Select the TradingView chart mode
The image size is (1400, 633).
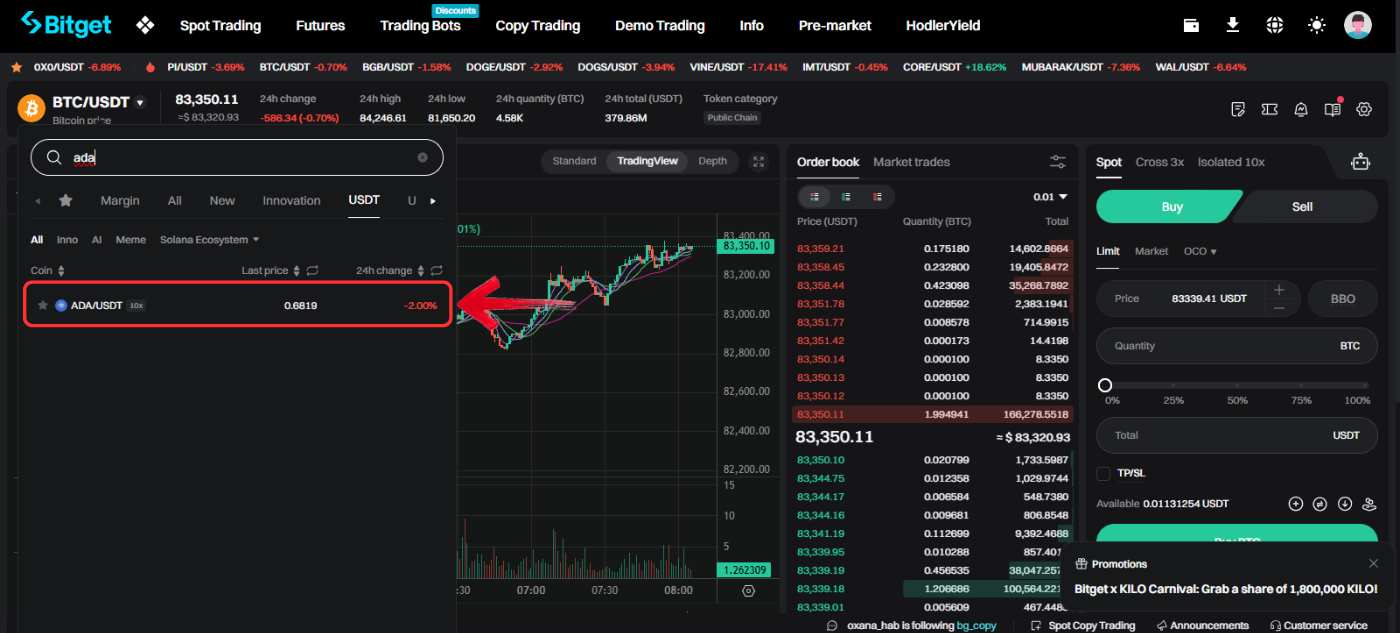(647, 161)
